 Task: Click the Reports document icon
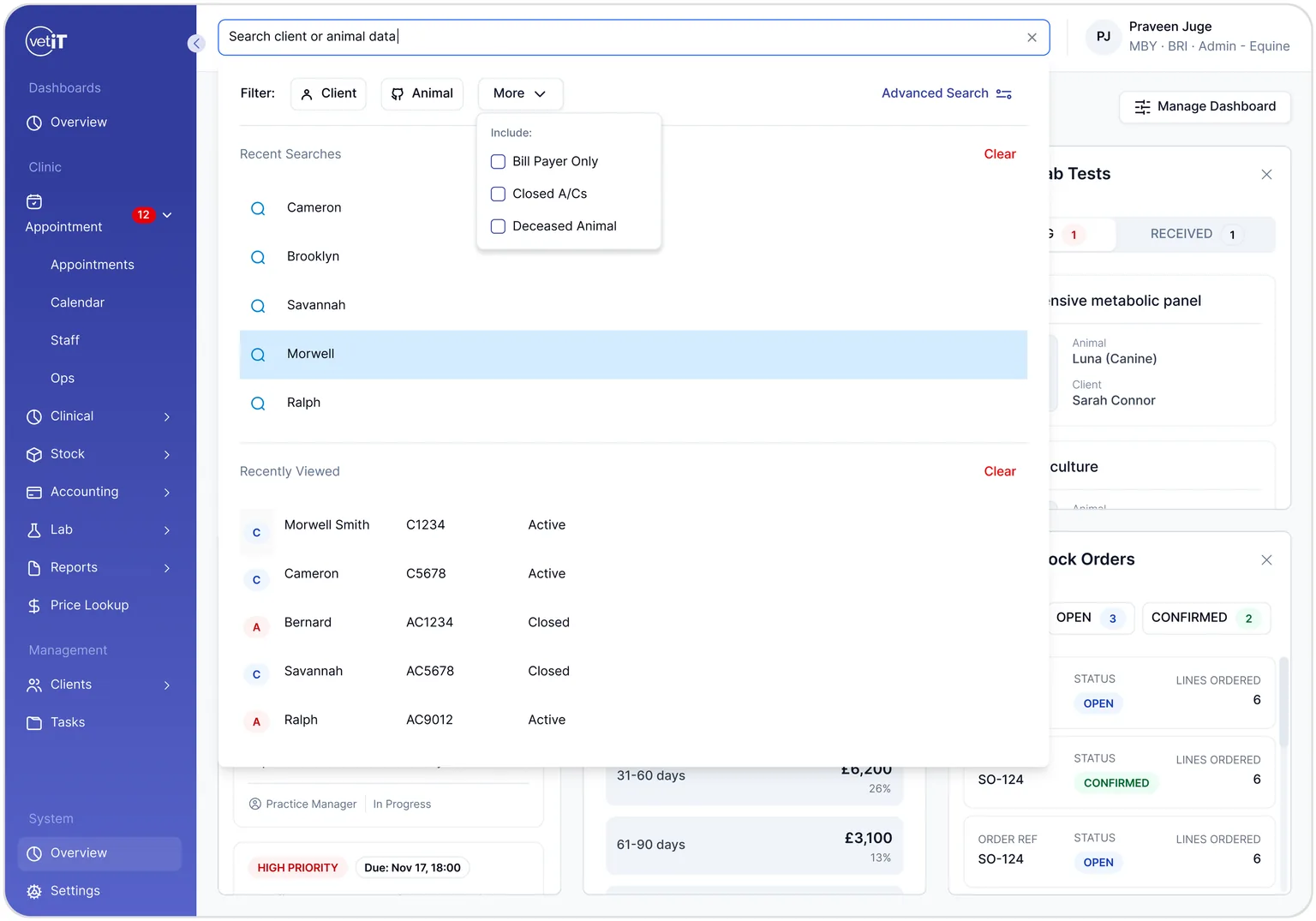point(34,567)
